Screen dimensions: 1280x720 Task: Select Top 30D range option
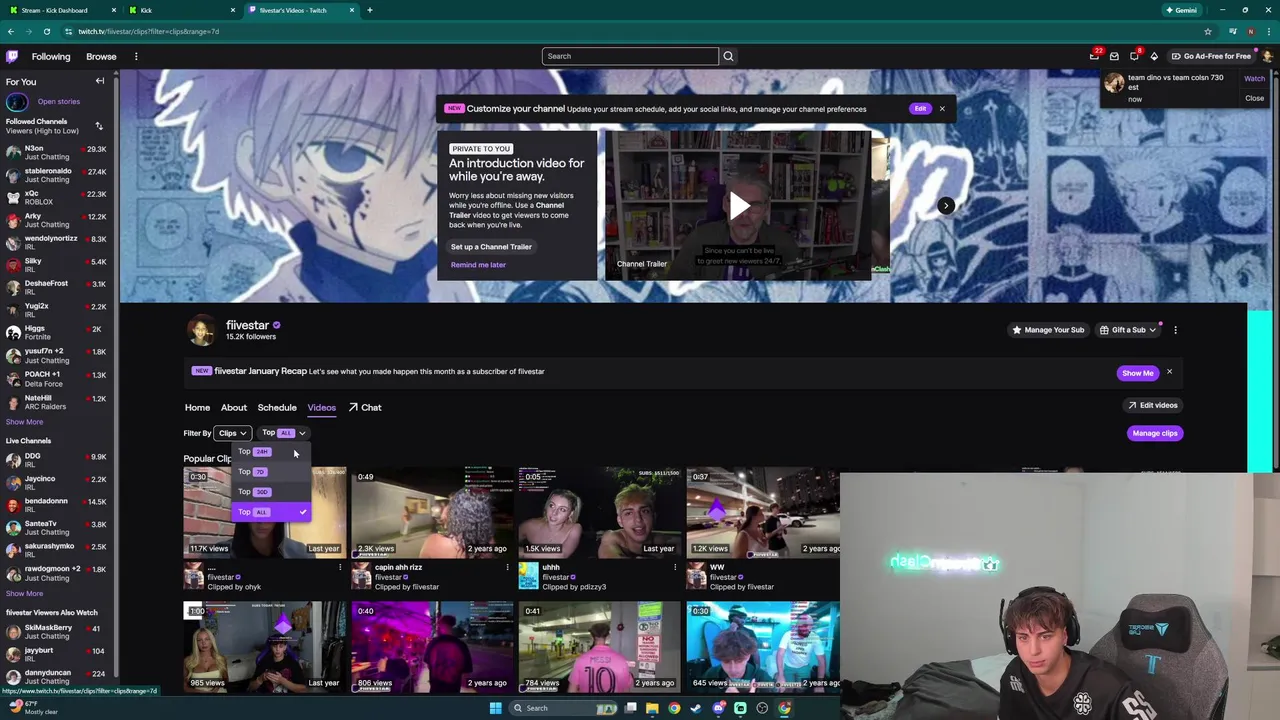coord(271,491)
